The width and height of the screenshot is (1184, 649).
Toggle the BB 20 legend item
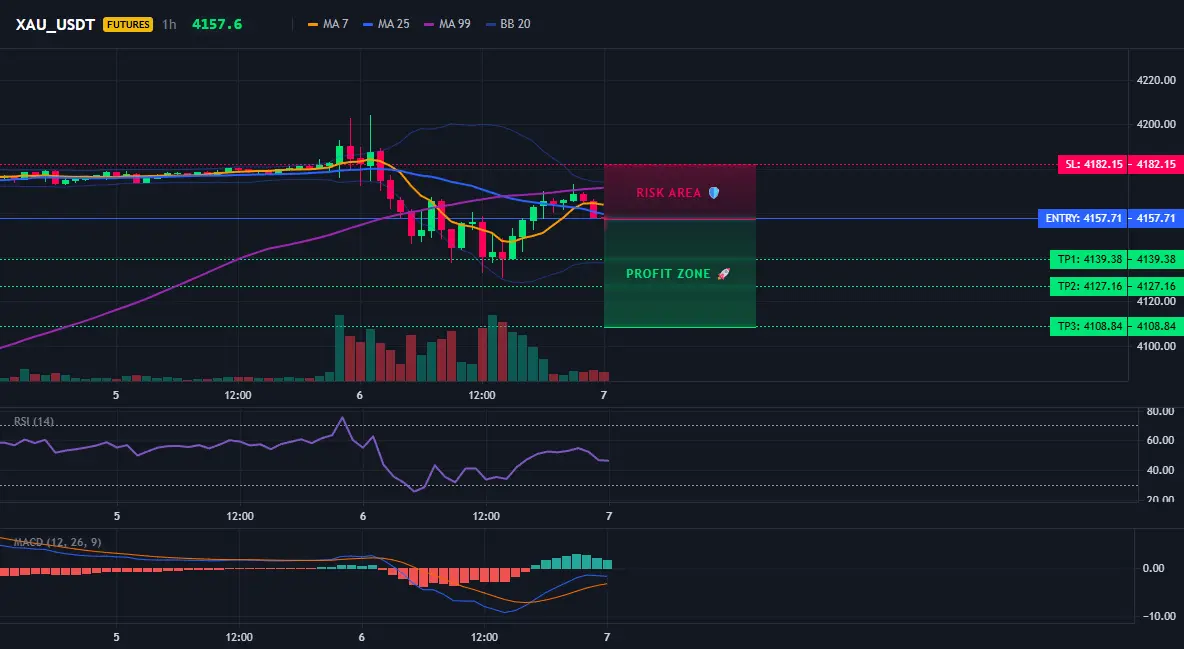(507, 24)
